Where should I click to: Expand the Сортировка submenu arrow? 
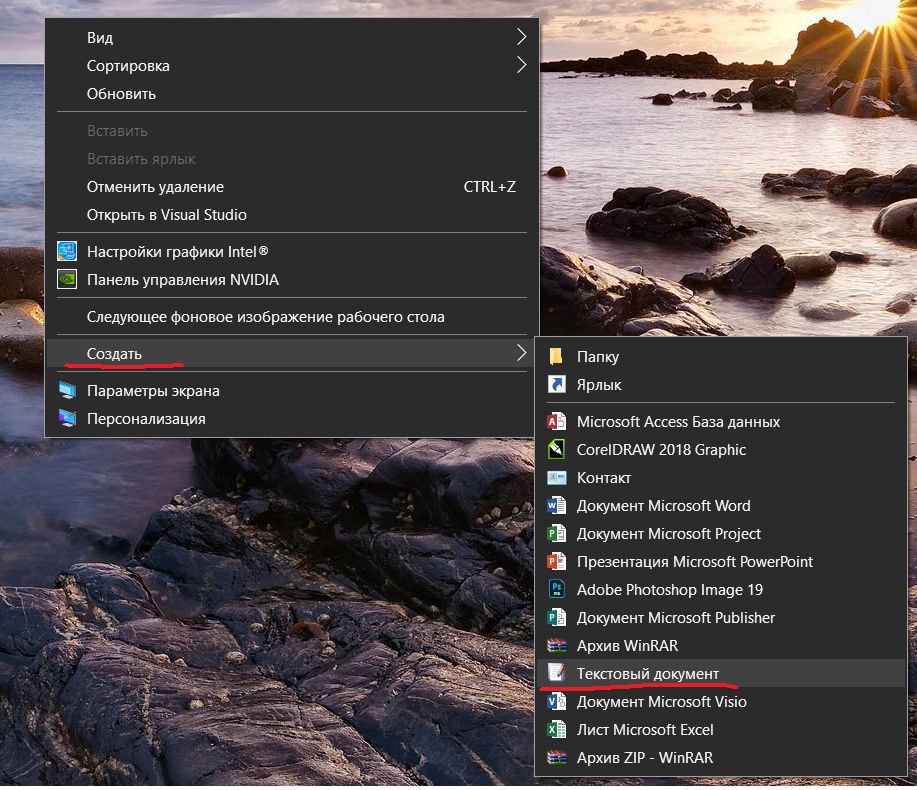(521, 65)
